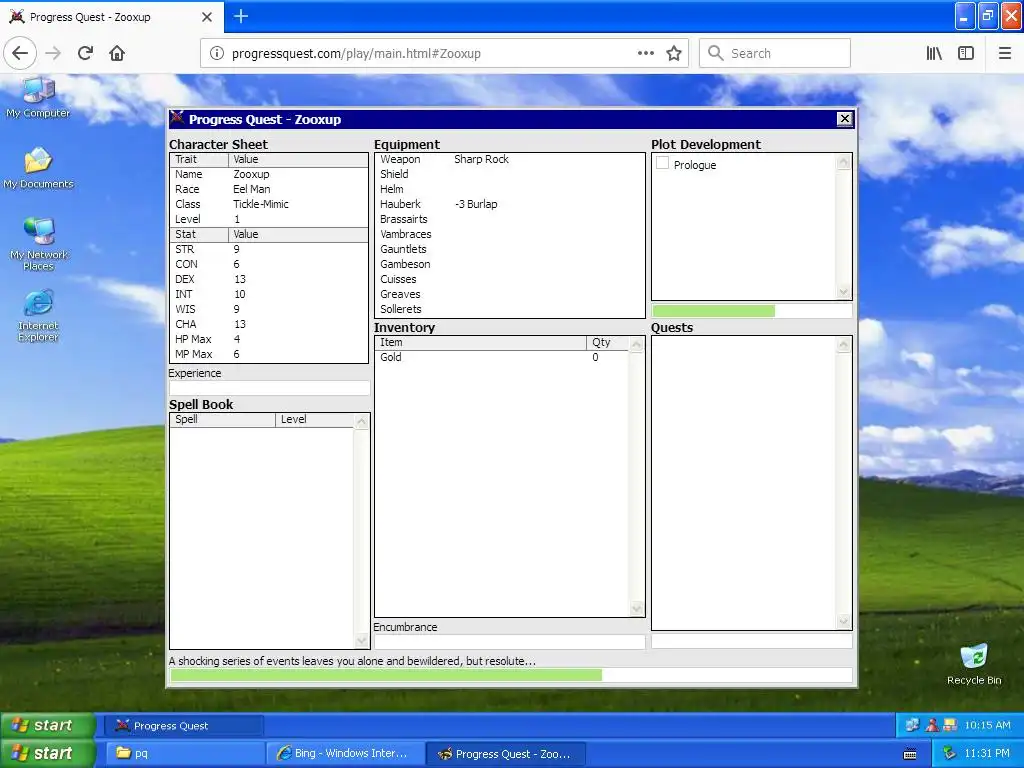Select the Progress Quest - Zooxup browser tab
Viewport: 1024px width, 768px height.
[112, 17]
